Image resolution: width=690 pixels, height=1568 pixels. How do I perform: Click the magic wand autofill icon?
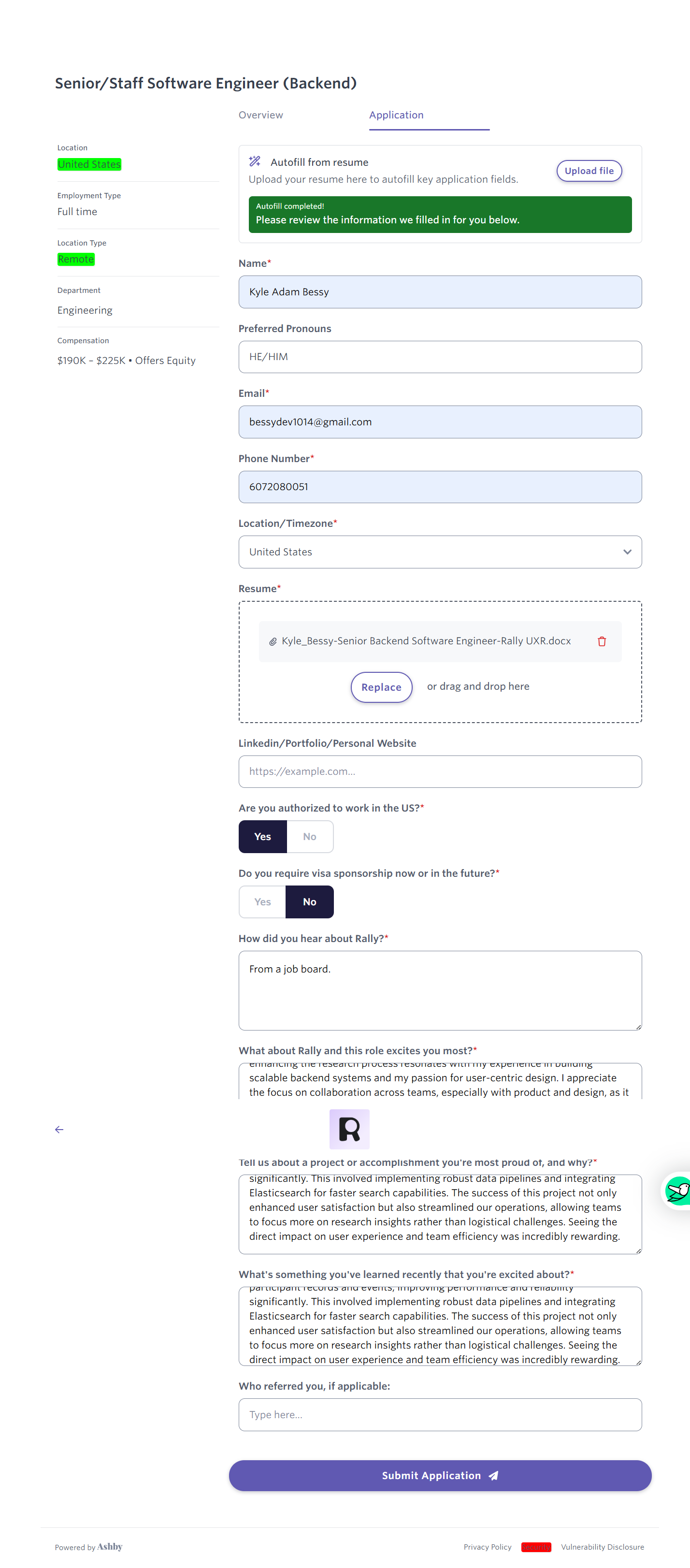click(255, 161)
